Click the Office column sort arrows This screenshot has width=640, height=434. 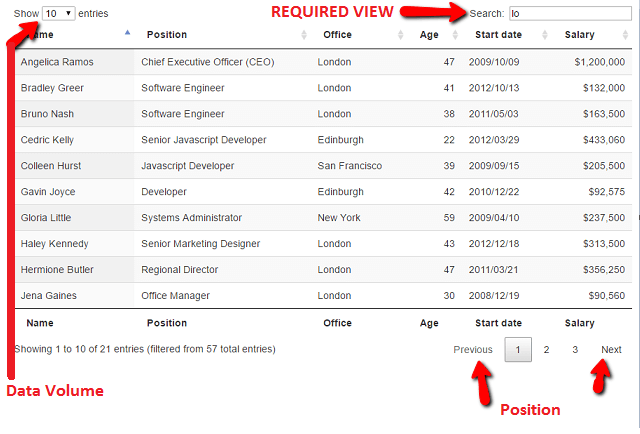pyautogui.click(x=400, y=35)
